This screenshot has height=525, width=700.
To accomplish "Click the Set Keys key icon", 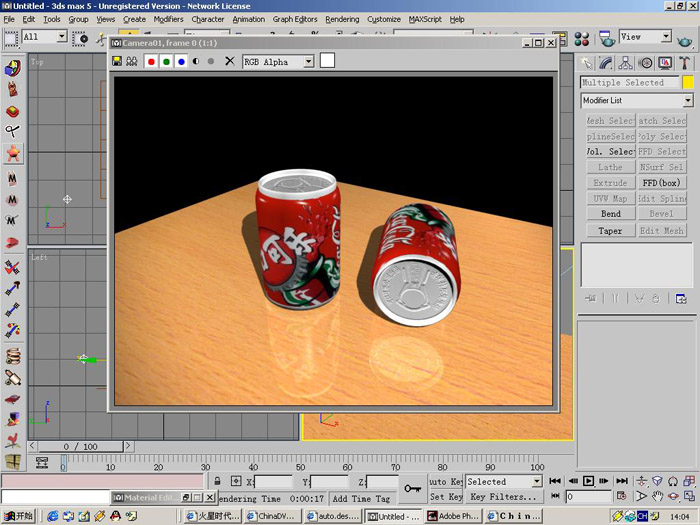I will click(x=412, y=489).
